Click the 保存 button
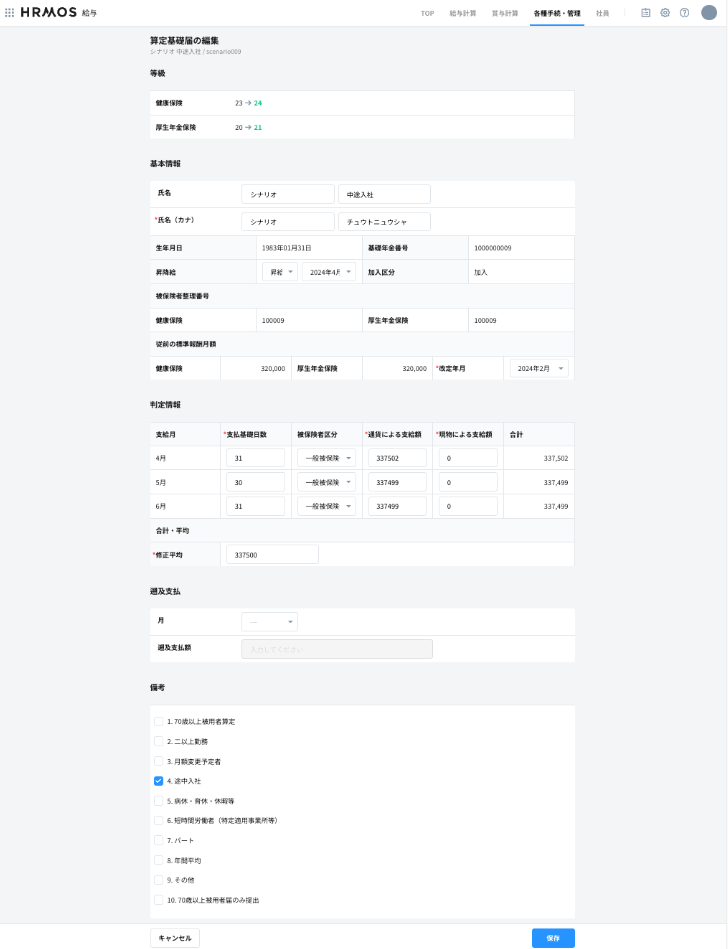728x949 pixels. click(x=553, y=938)
